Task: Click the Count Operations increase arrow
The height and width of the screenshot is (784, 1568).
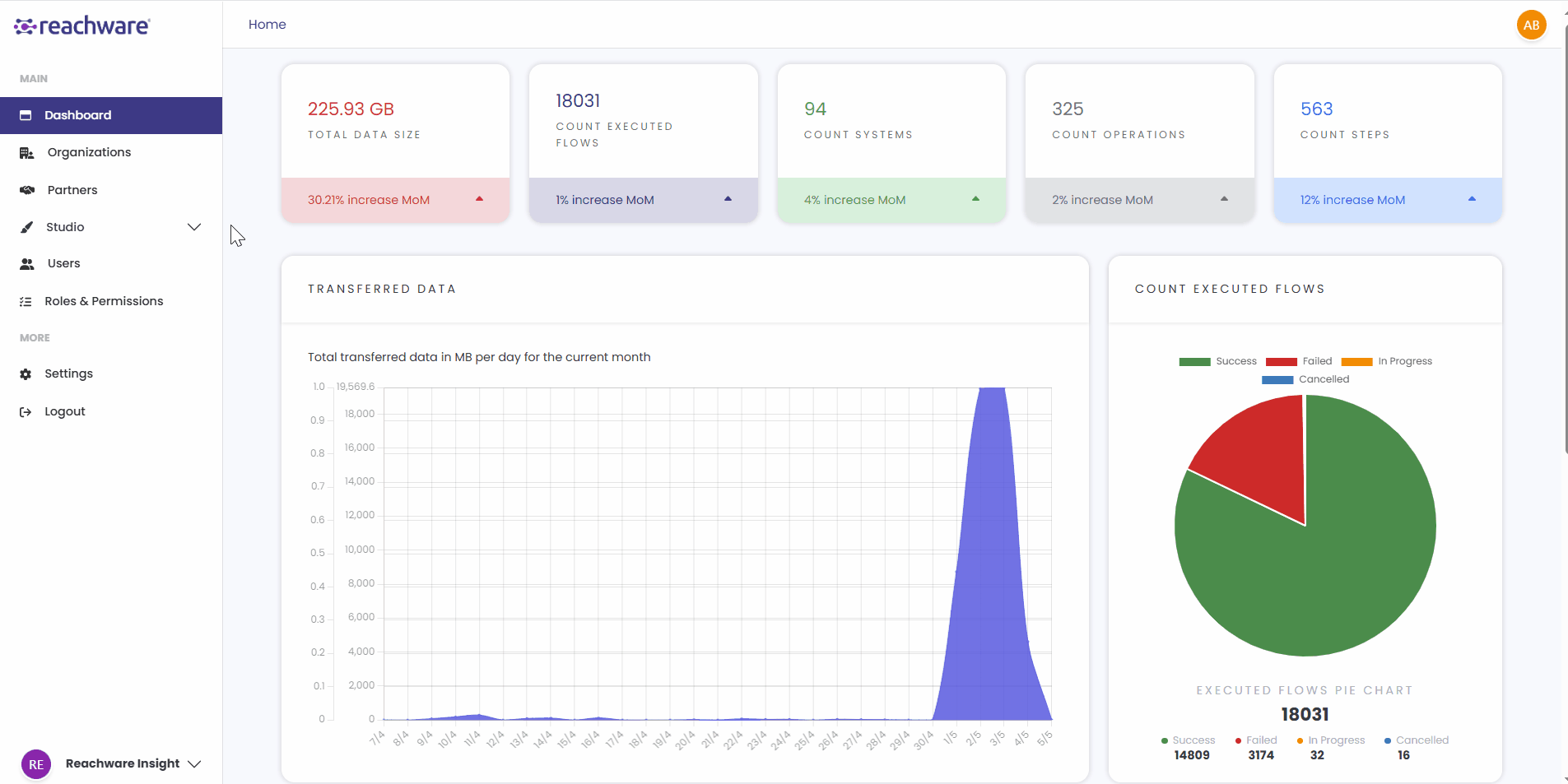Action: pyautogui.click(x=1224, y=199)
